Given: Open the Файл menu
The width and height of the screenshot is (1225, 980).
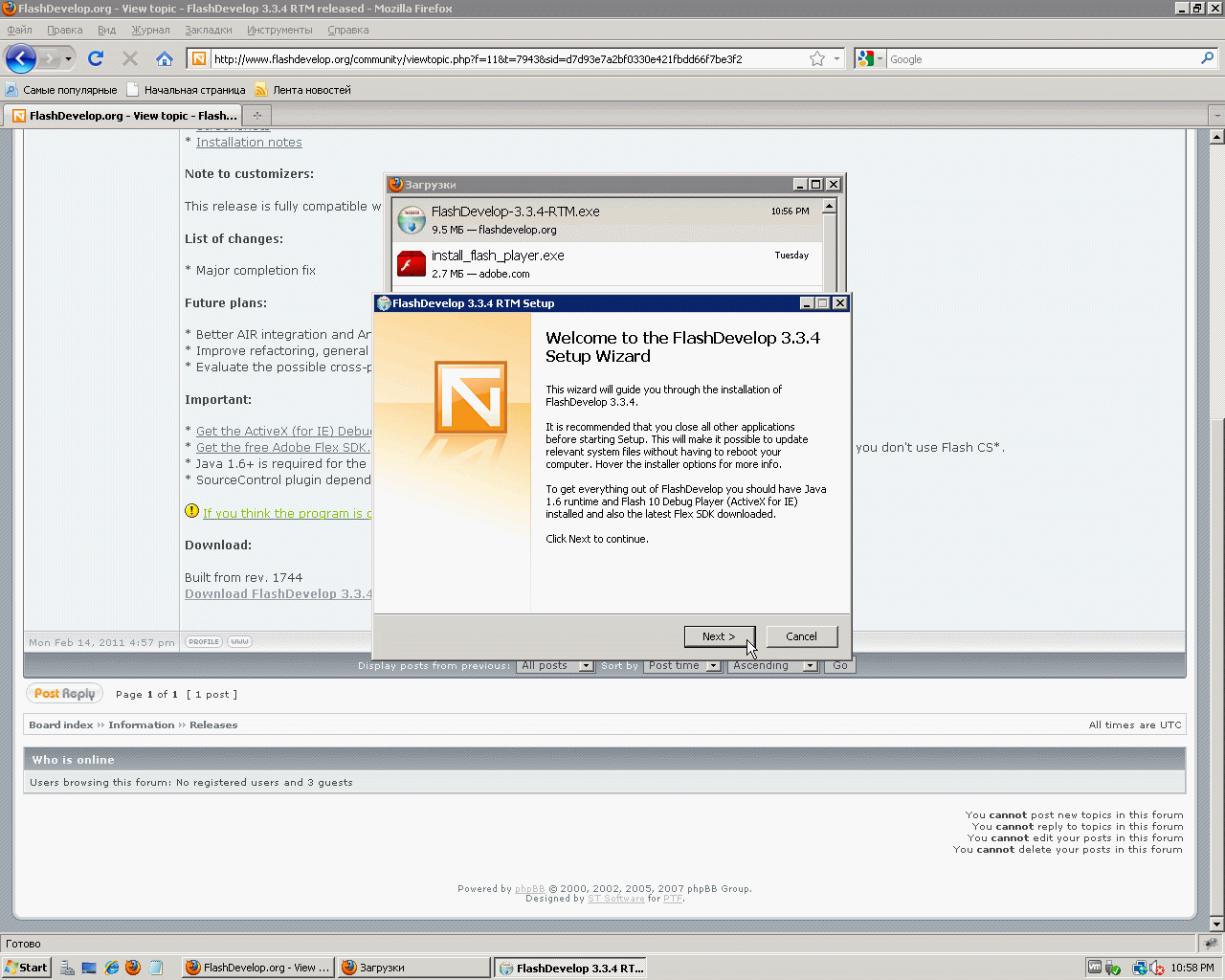Looking at the screenshot, I should click(19, 30).
